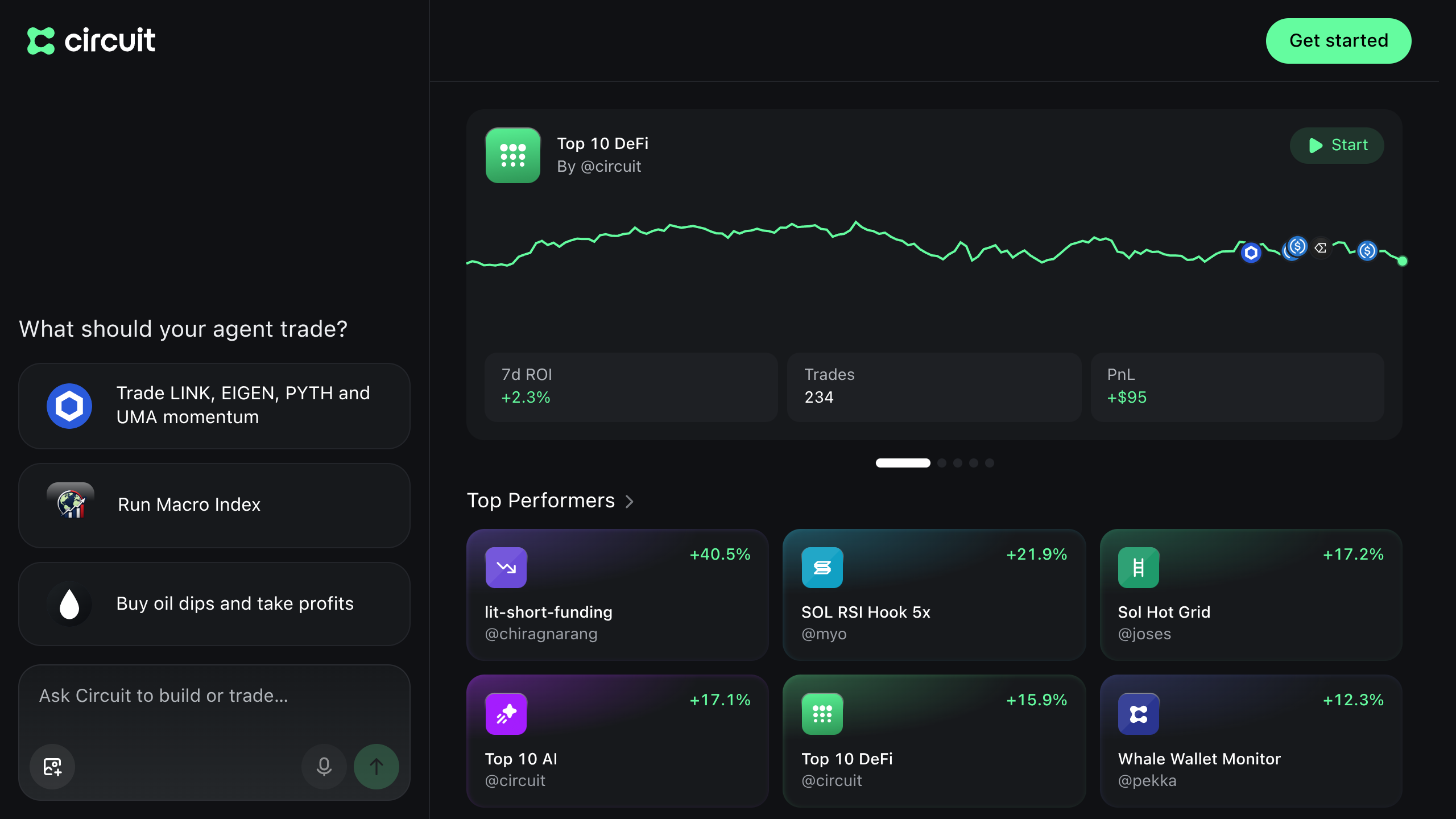Image resolution: width=1456 pixels, height=819 pixels.
Task: Click the dark swap marker on the chart
Action: pyautogui.click(x=1321, y=248)
